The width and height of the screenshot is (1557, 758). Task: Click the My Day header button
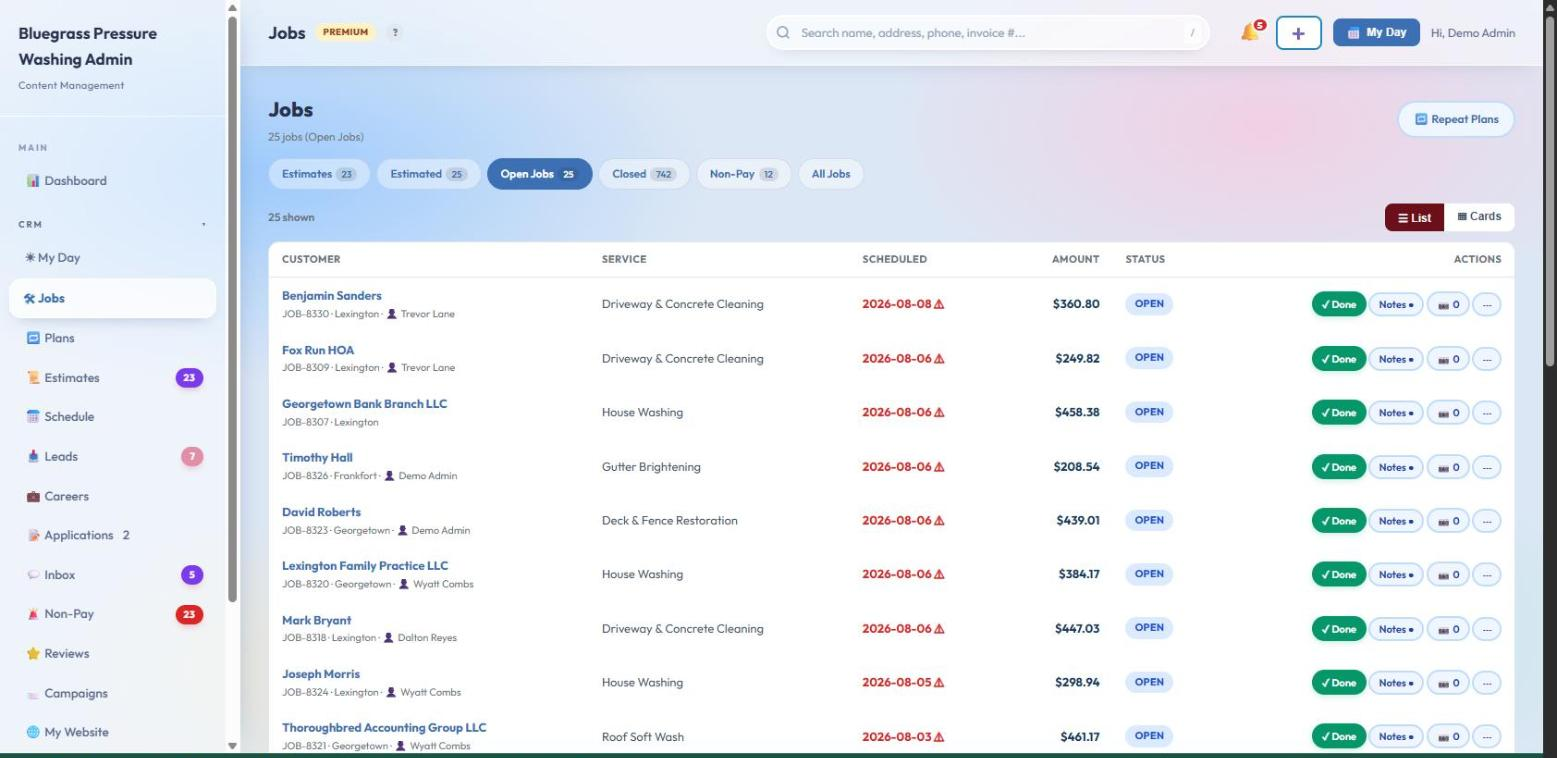(x=1376, y=32)
